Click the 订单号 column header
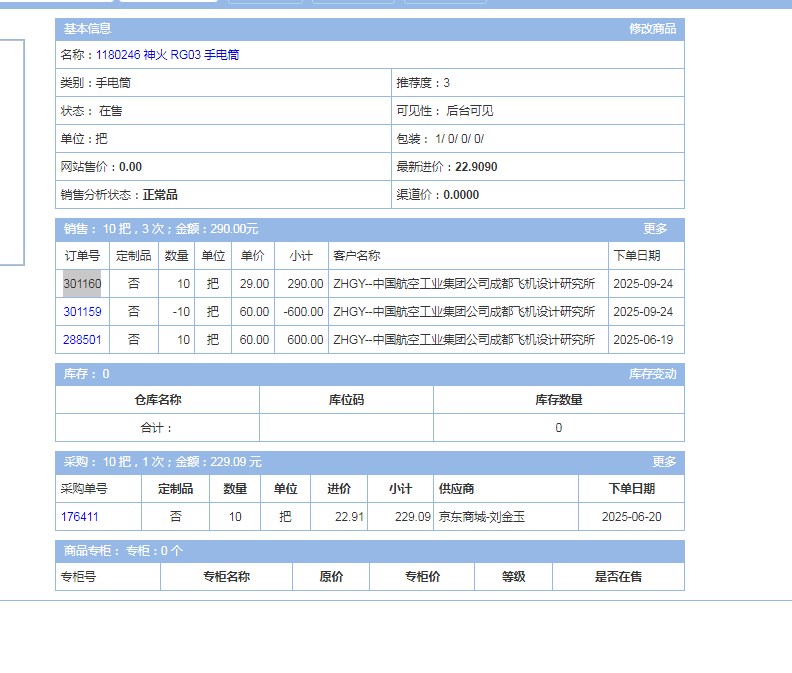This screenshot has width=792, height=673. [x=82, y=256]
